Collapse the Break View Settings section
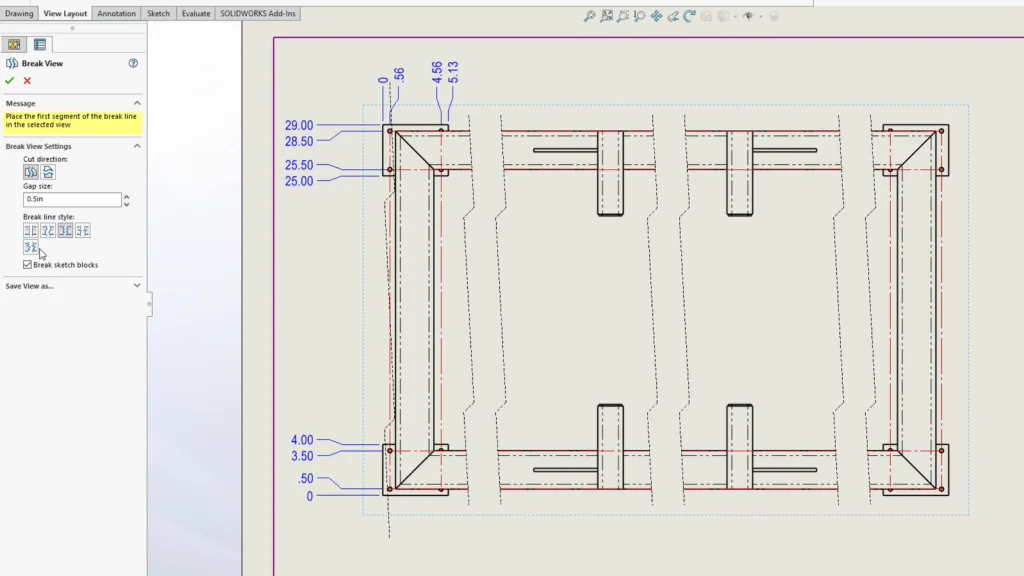The image size is (1024, 576). pos(137,146)
